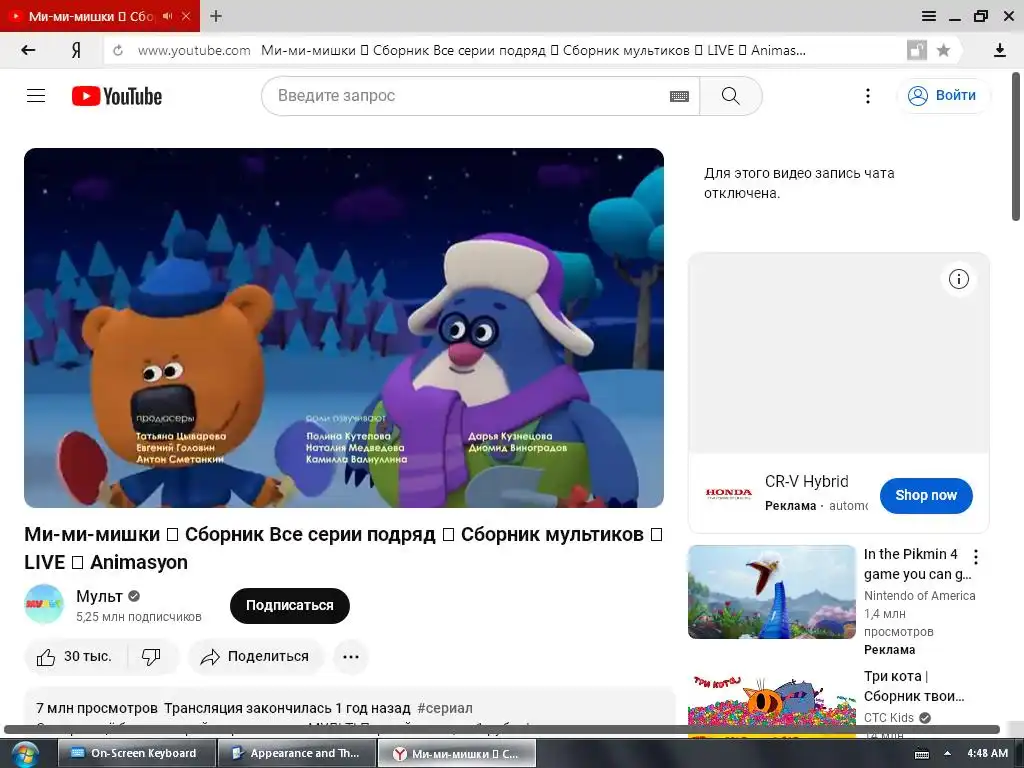Image resolution: width=1024 pixels, height=768 pixels.
Task: Reload the page with refresh icon
Action: point(118,50)
